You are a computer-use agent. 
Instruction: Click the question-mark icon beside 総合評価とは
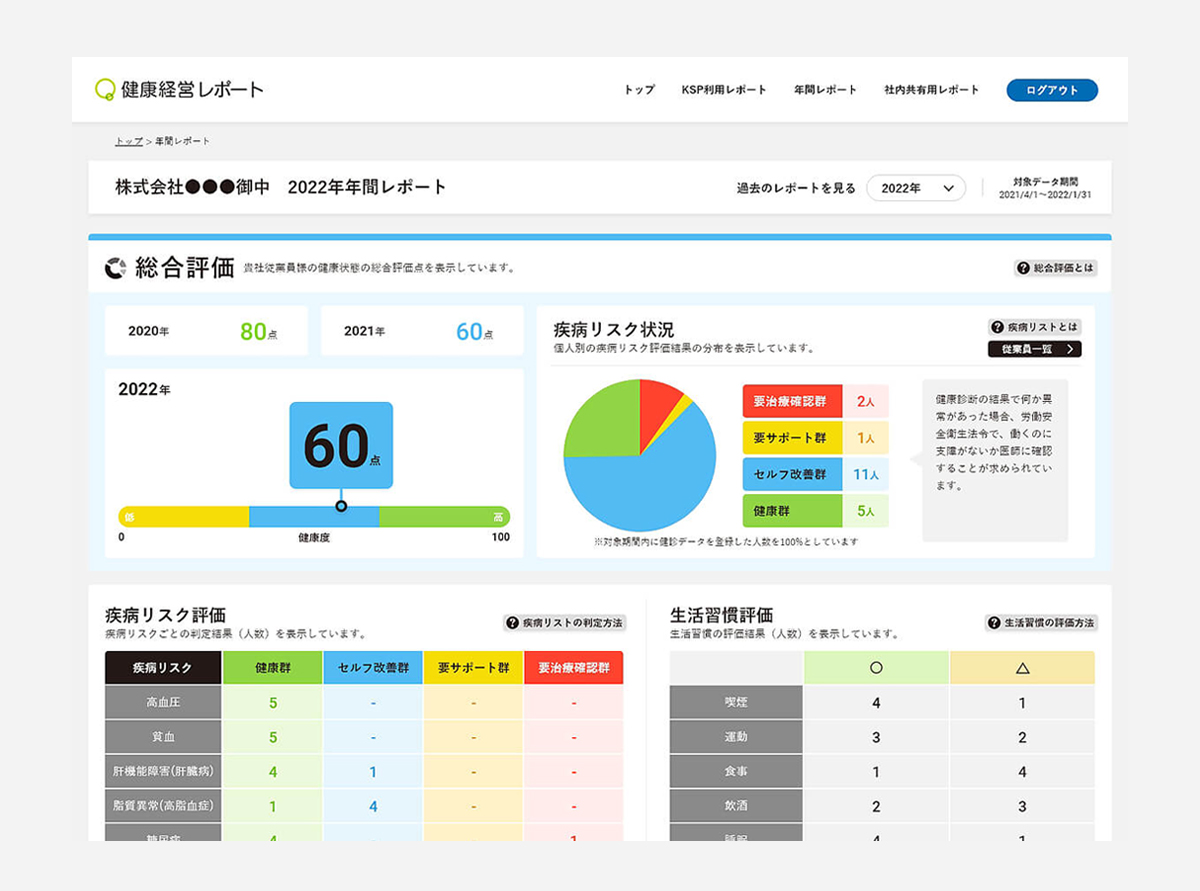[1023, 268]
